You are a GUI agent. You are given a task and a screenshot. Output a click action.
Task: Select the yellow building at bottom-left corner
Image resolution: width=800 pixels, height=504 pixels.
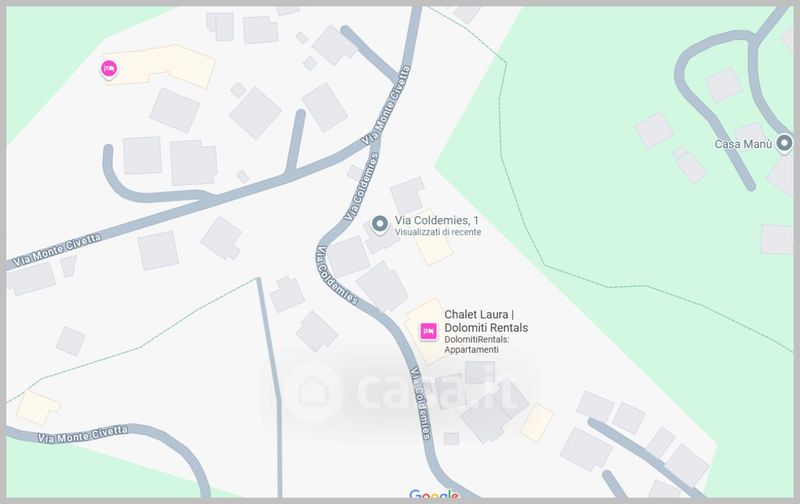(38, 408)
